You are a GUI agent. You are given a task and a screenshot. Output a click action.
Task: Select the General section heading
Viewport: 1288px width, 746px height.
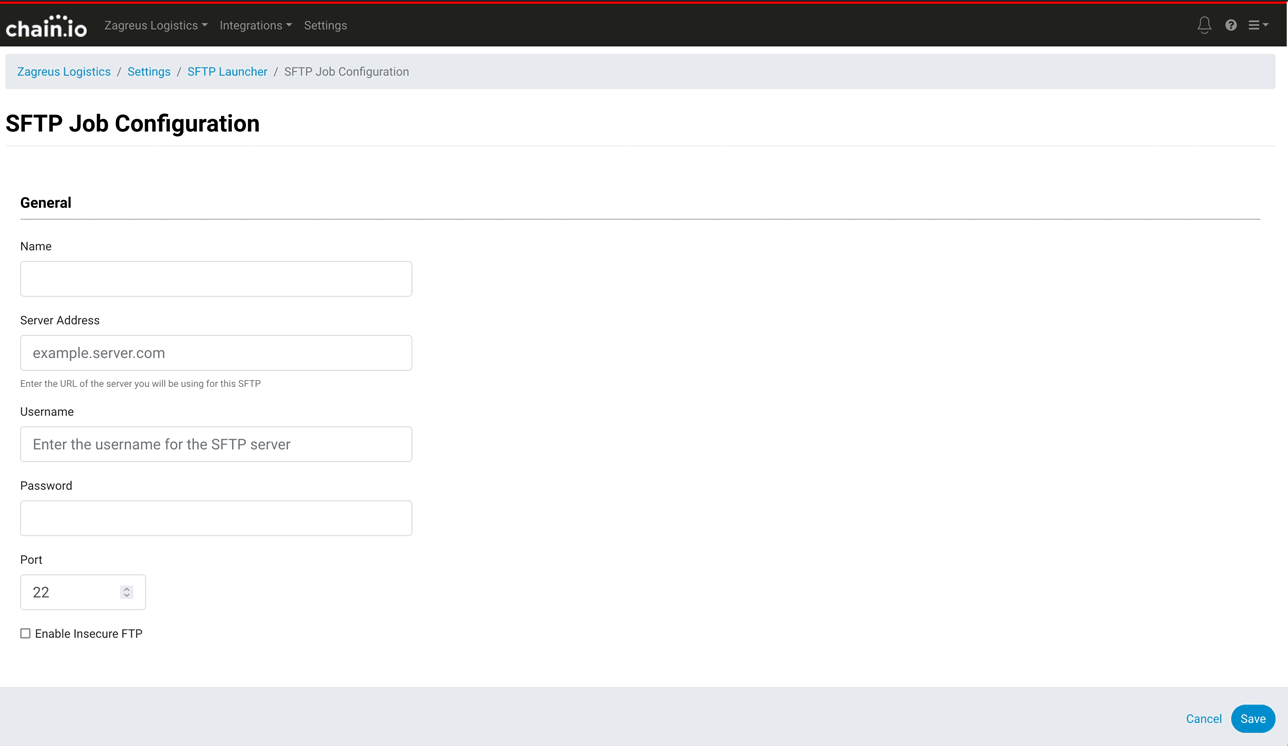click(x=46, y=203)
